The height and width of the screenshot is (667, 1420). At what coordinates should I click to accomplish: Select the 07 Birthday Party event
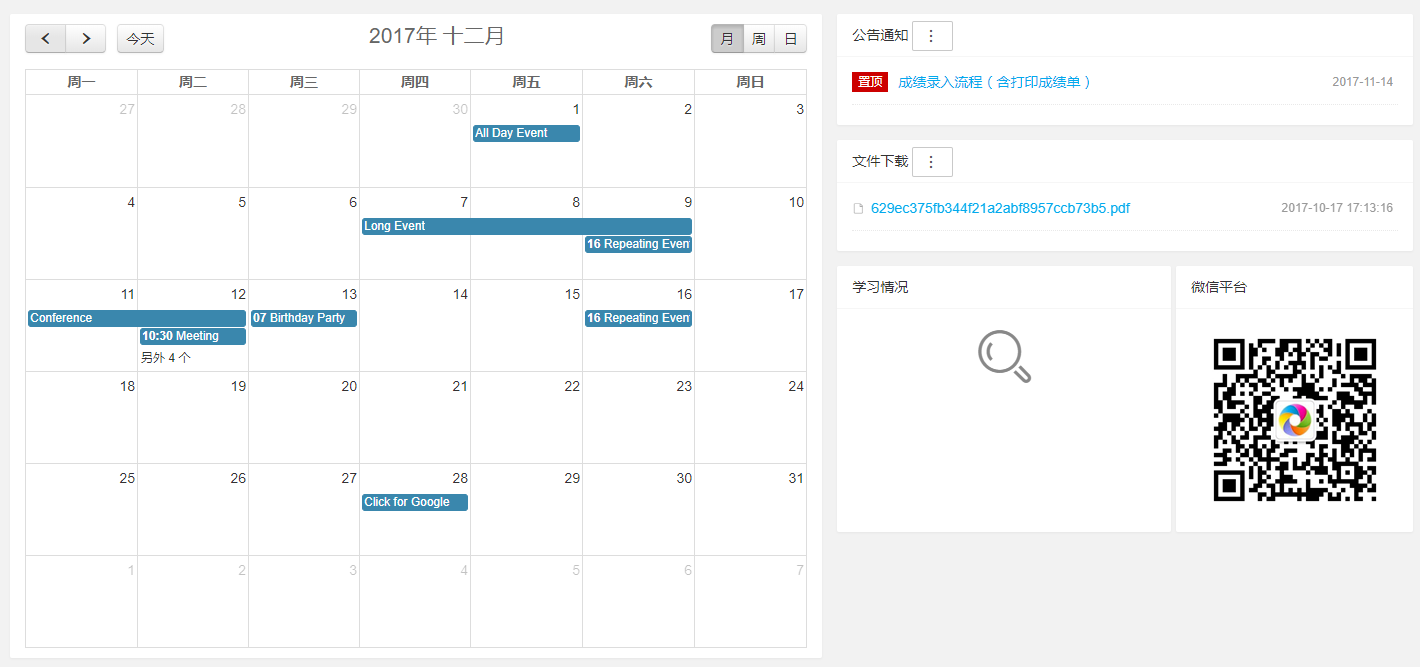[303, 318]
